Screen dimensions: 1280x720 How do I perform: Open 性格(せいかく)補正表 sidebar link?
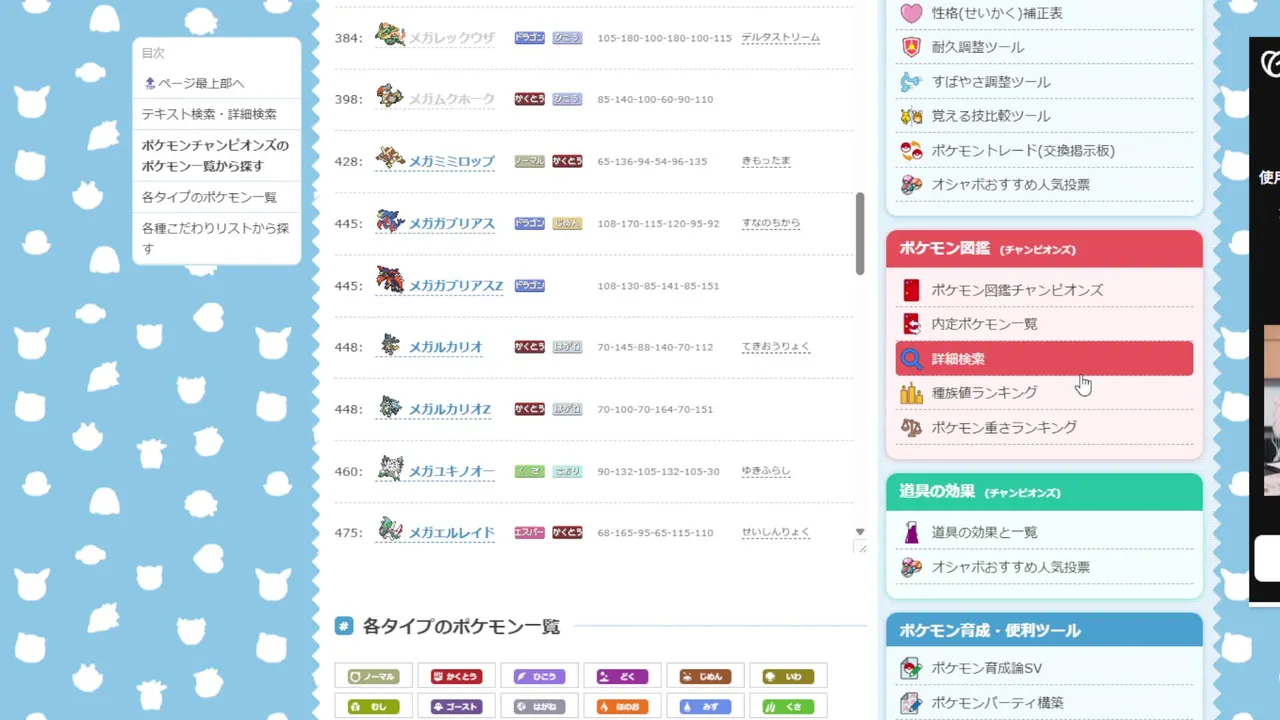pos(997,13)
